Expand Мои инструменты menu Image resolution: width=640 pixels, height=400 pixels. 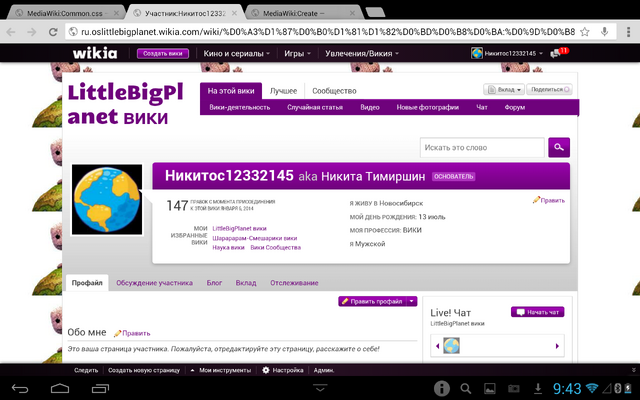click(x=221, y=370)
